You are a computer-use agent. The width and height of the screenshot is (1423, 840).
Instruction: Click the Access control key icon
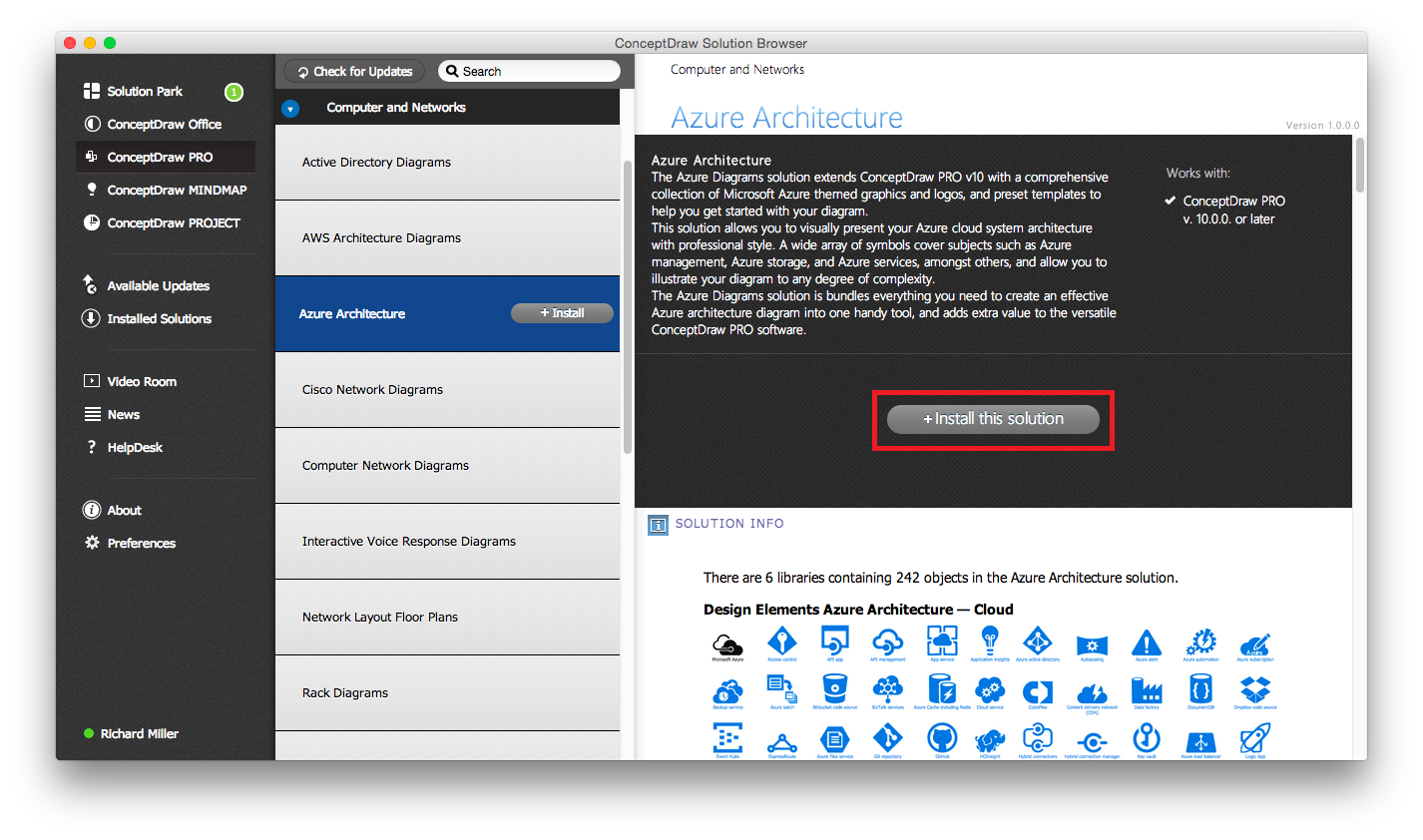click(x=782, y=644)
